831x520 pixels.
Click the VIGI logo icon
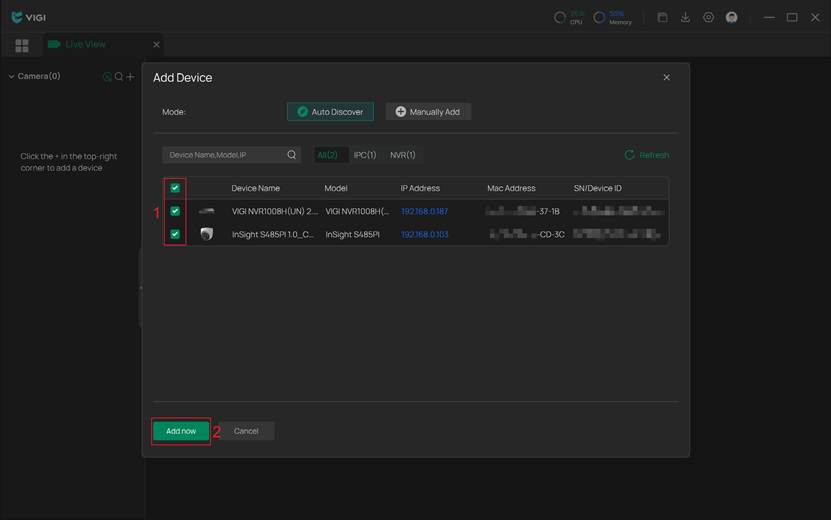17,17
